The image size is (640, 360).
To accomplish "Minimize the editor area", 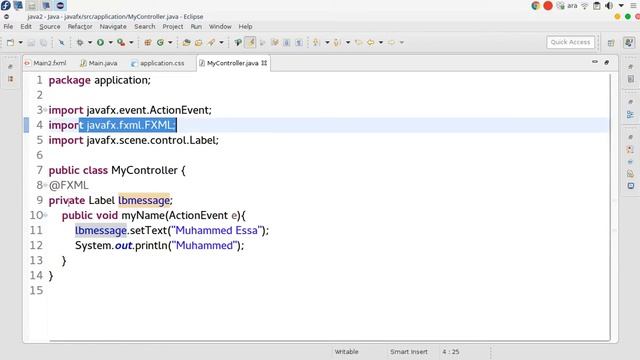I will (595, 62).
